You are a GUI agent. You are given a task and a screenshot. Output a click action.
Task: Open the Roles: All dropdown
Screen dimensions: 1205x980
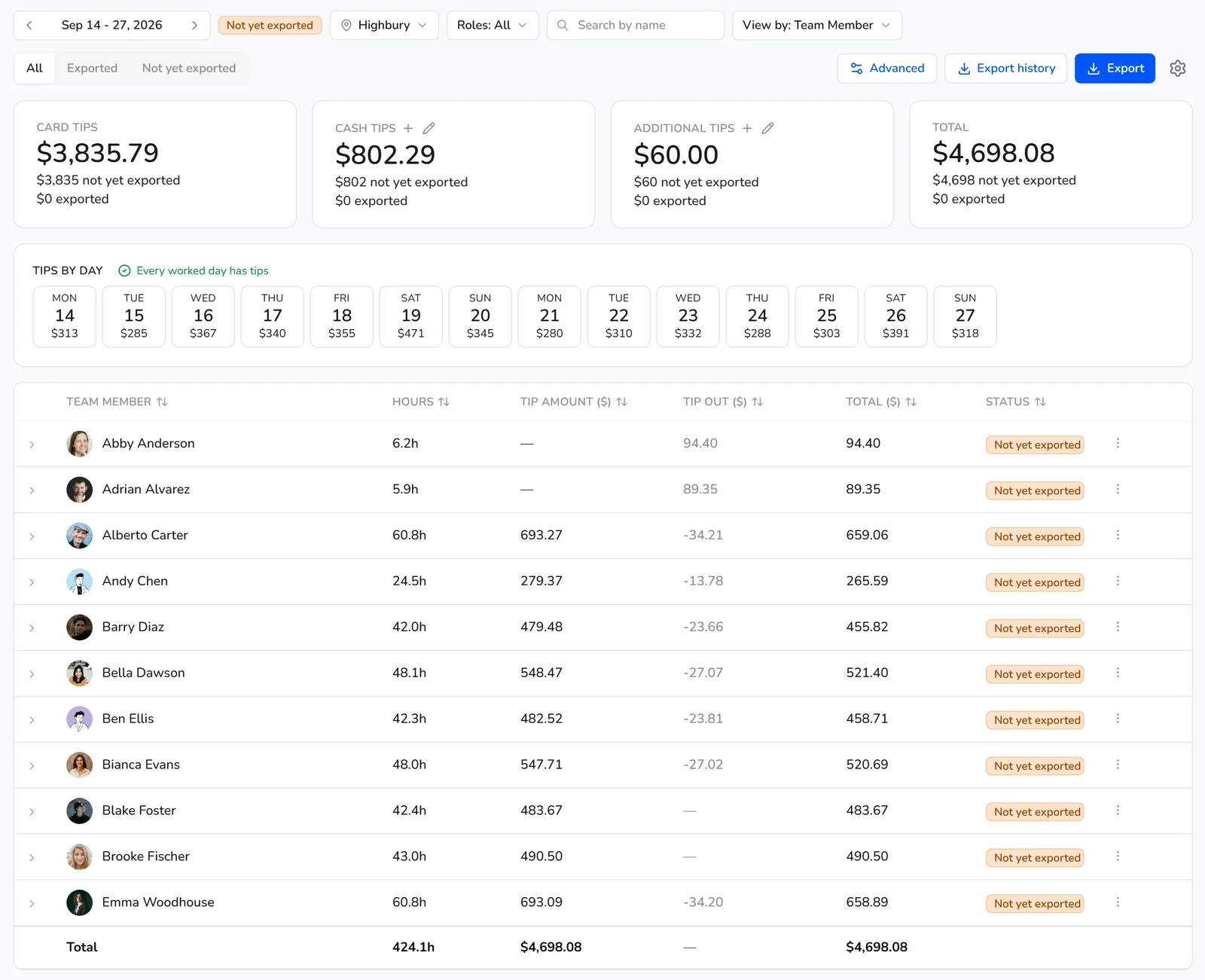point(493,26)
